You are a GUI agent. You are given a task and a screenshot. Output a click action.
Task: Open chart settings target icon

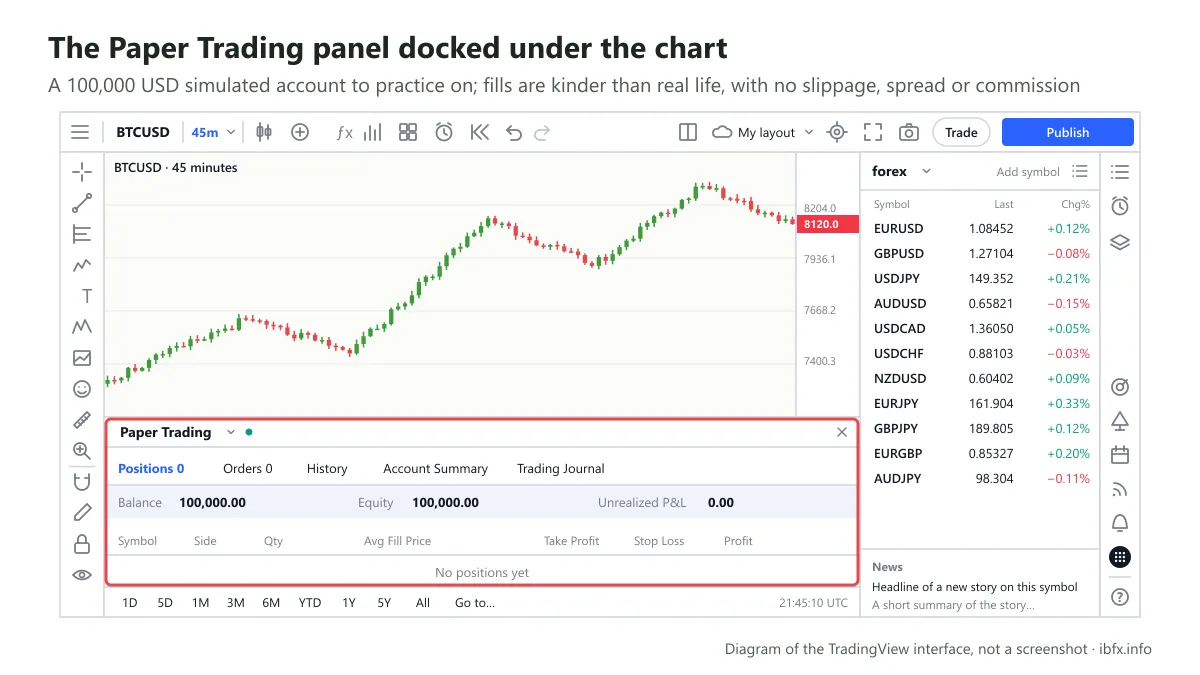[x=837, y=132]
